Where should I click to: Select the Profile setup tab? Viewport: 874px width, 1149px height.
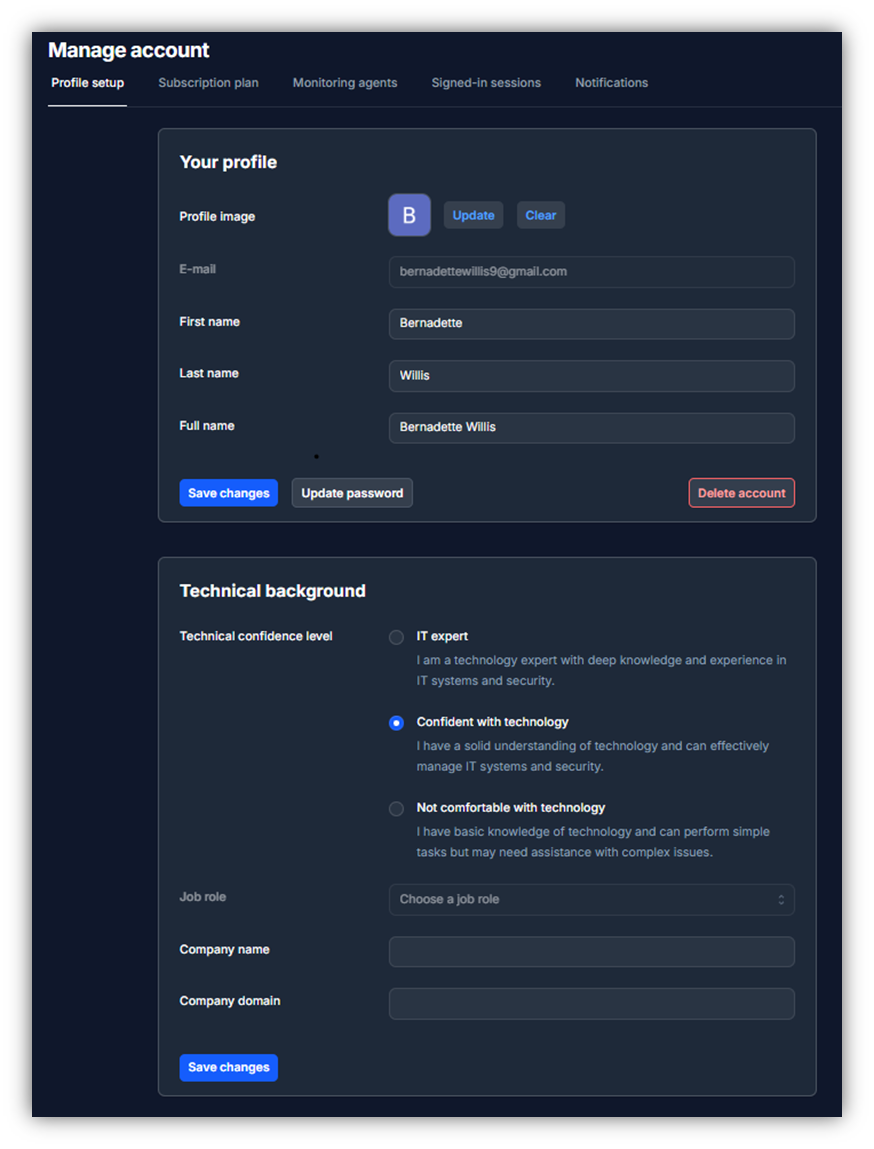88,83
